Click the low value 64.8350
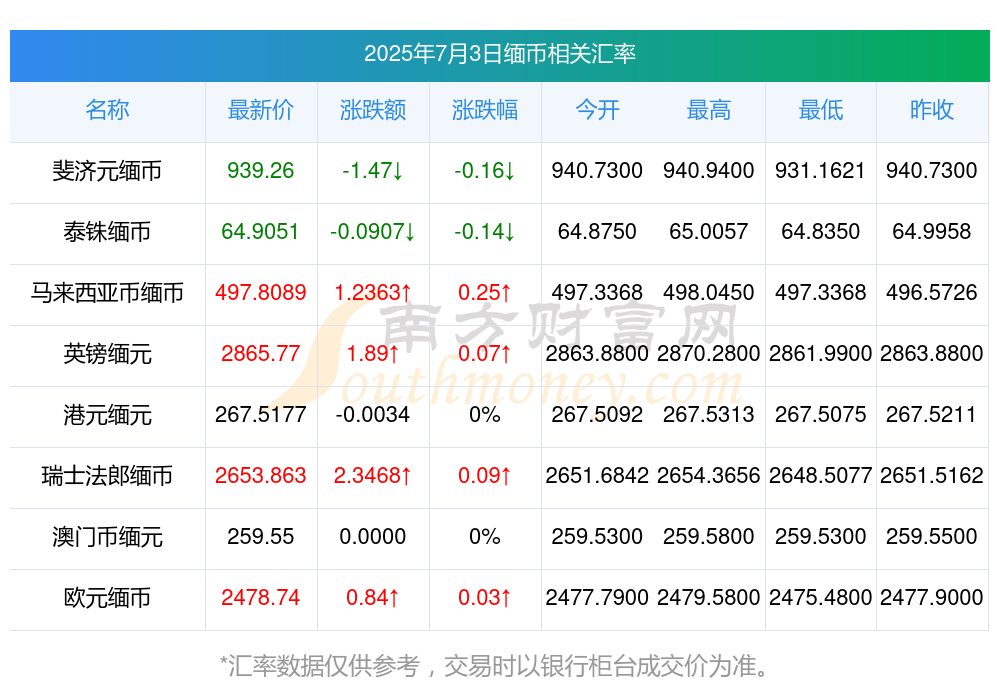Viewport: 1000px width, 698px height. pos(821,231)
